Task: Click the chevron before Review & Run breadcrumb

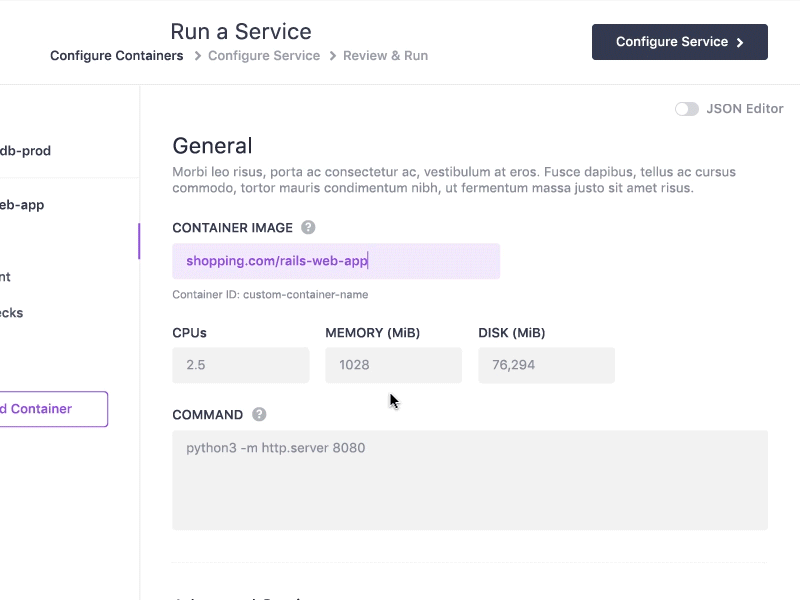Action: [332, 56]
